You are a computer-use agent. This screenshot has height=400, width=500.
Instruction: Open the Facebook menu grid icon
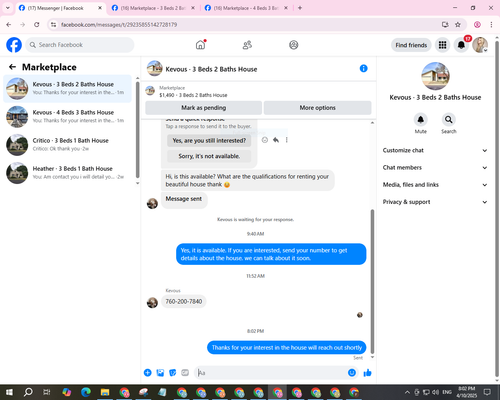442,45
